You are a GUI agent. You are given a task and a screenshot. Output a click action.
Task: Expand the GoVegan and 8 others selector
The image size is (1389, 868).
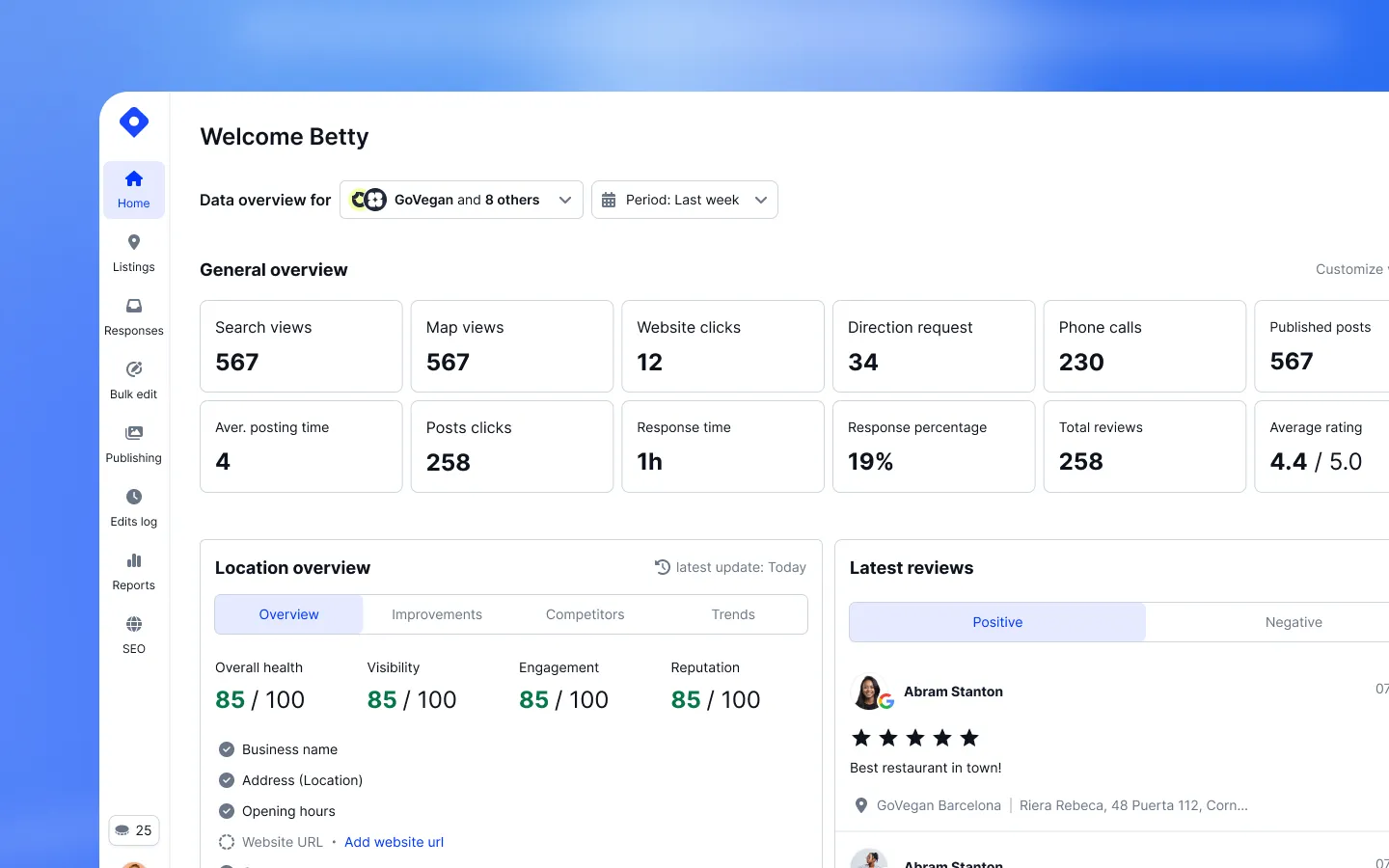(460, 200)
